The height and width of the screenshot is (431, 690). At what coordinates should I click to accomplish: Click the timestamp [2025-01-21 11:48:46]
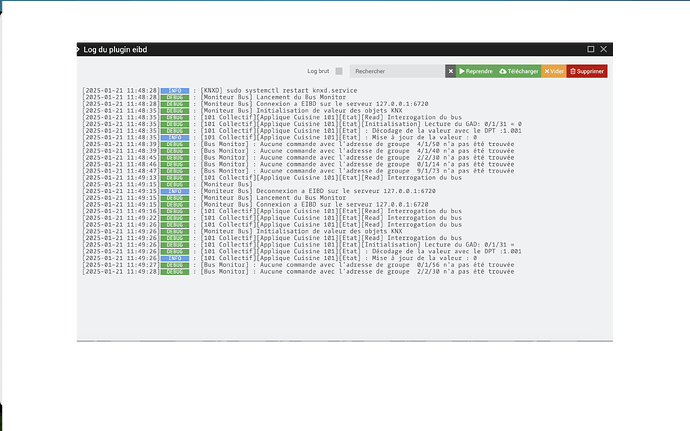pyautogui.click(x=121, y=164)
